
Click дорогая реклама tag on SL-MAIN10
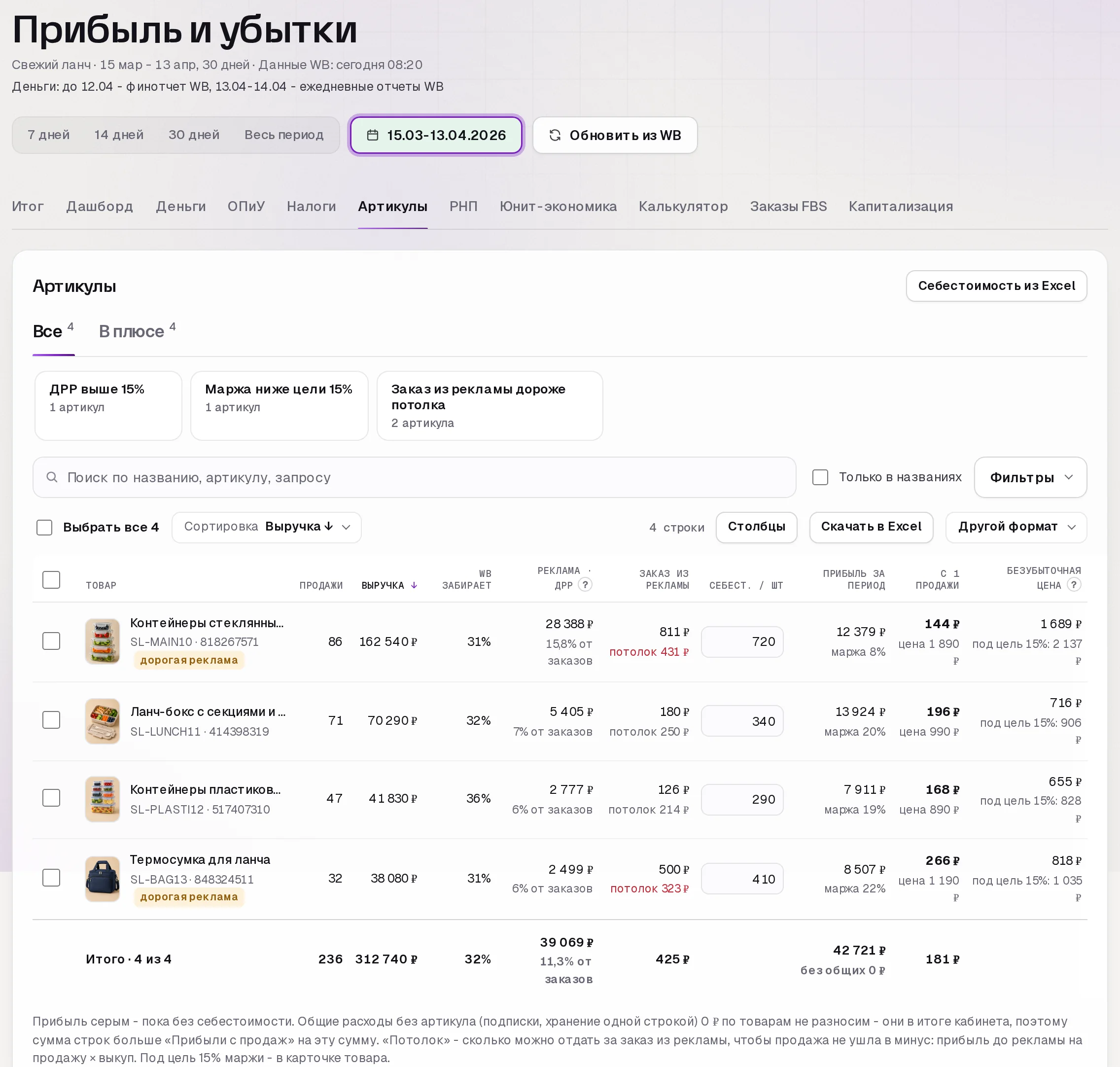click(189, 660)
